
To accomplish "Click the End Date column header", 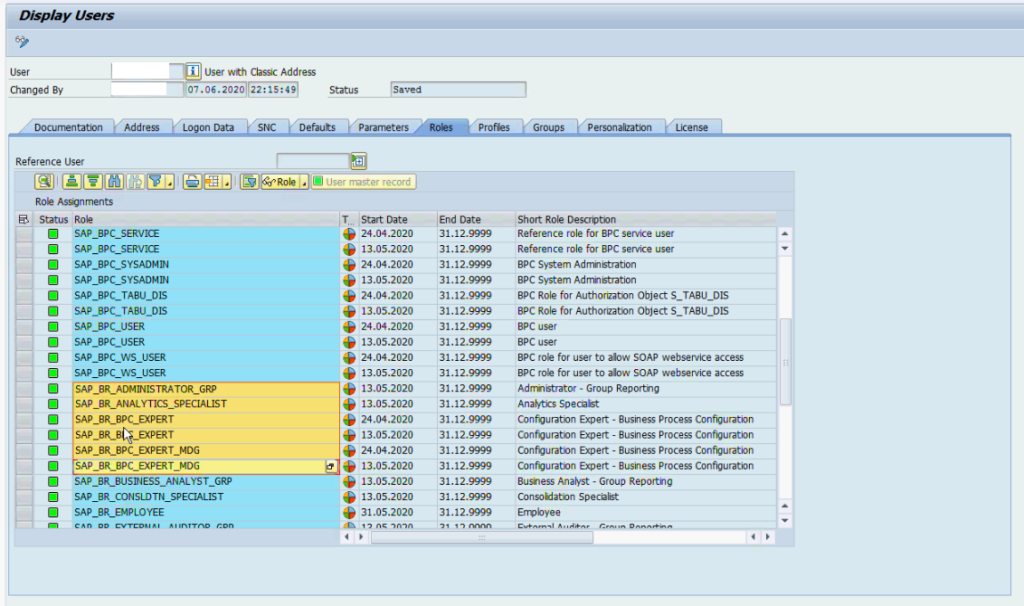I will (x=475, y=219).
